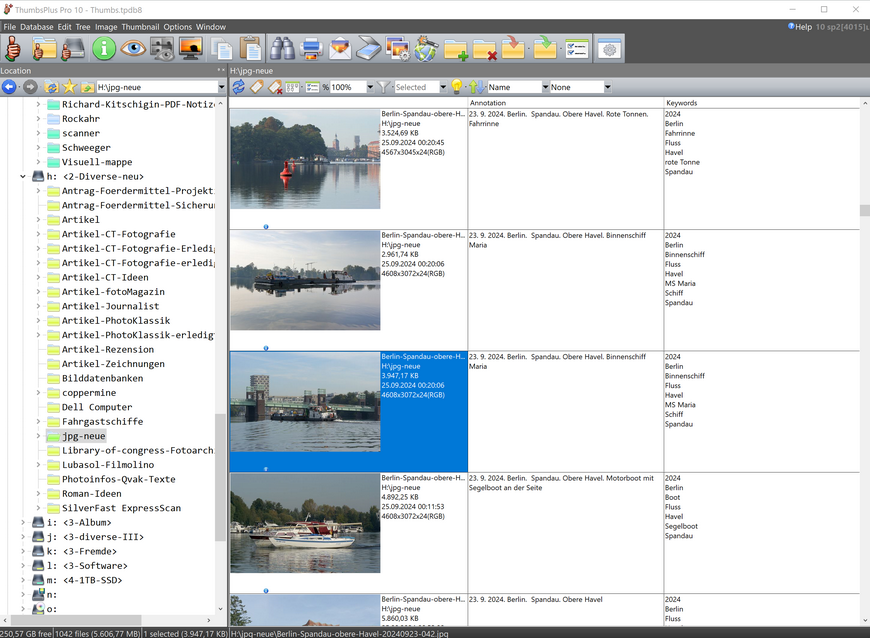Toggle the light bulb icon
870x638 pixels.
[x=457, y=88]
